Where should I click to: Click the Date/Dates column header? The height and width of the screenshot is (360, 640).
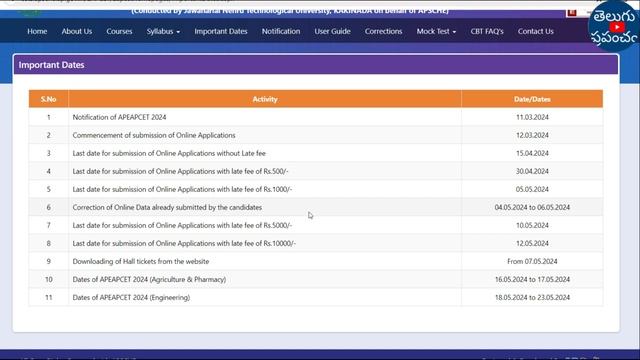pyautogui.click(x=532, y=99)
